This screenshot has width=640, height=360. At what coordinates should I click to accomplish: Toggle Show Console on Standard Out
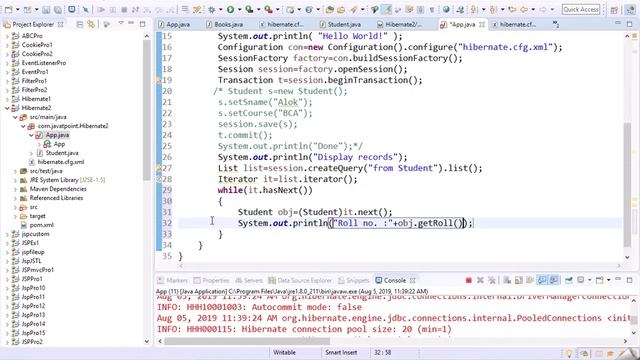(x=542, y=280)
